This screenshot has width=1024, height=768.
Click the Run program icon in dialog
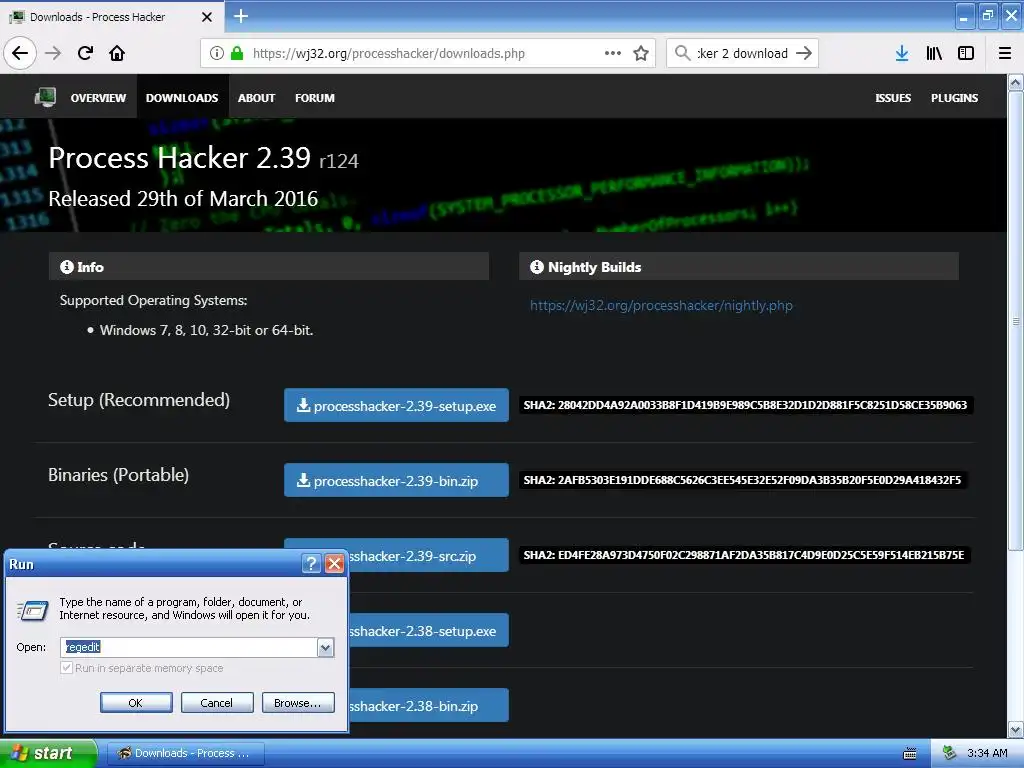(x=32, y=610)
